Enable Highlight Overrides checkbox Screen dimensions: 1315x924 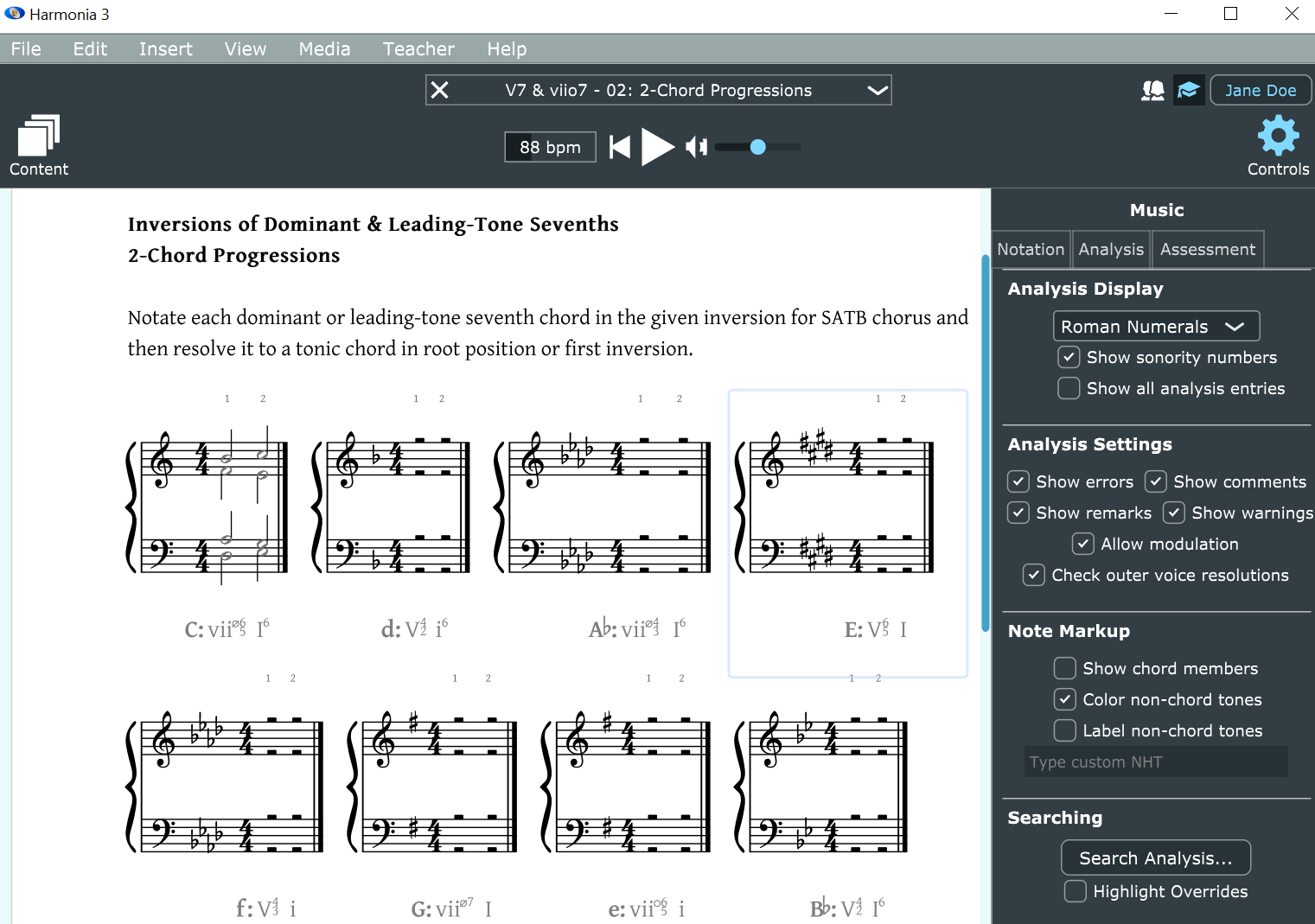pyautogui.click(x=1076, y=891)
